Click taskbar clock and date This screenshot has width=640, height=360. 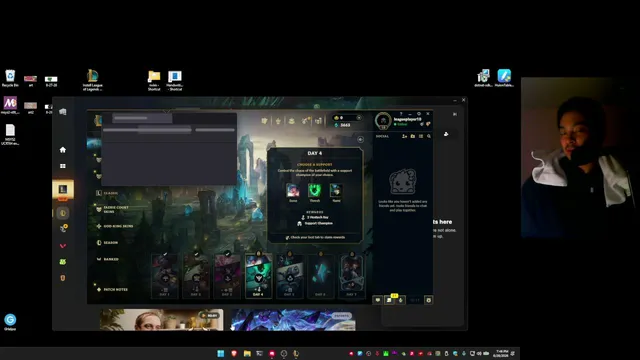[x=501, y=353]
